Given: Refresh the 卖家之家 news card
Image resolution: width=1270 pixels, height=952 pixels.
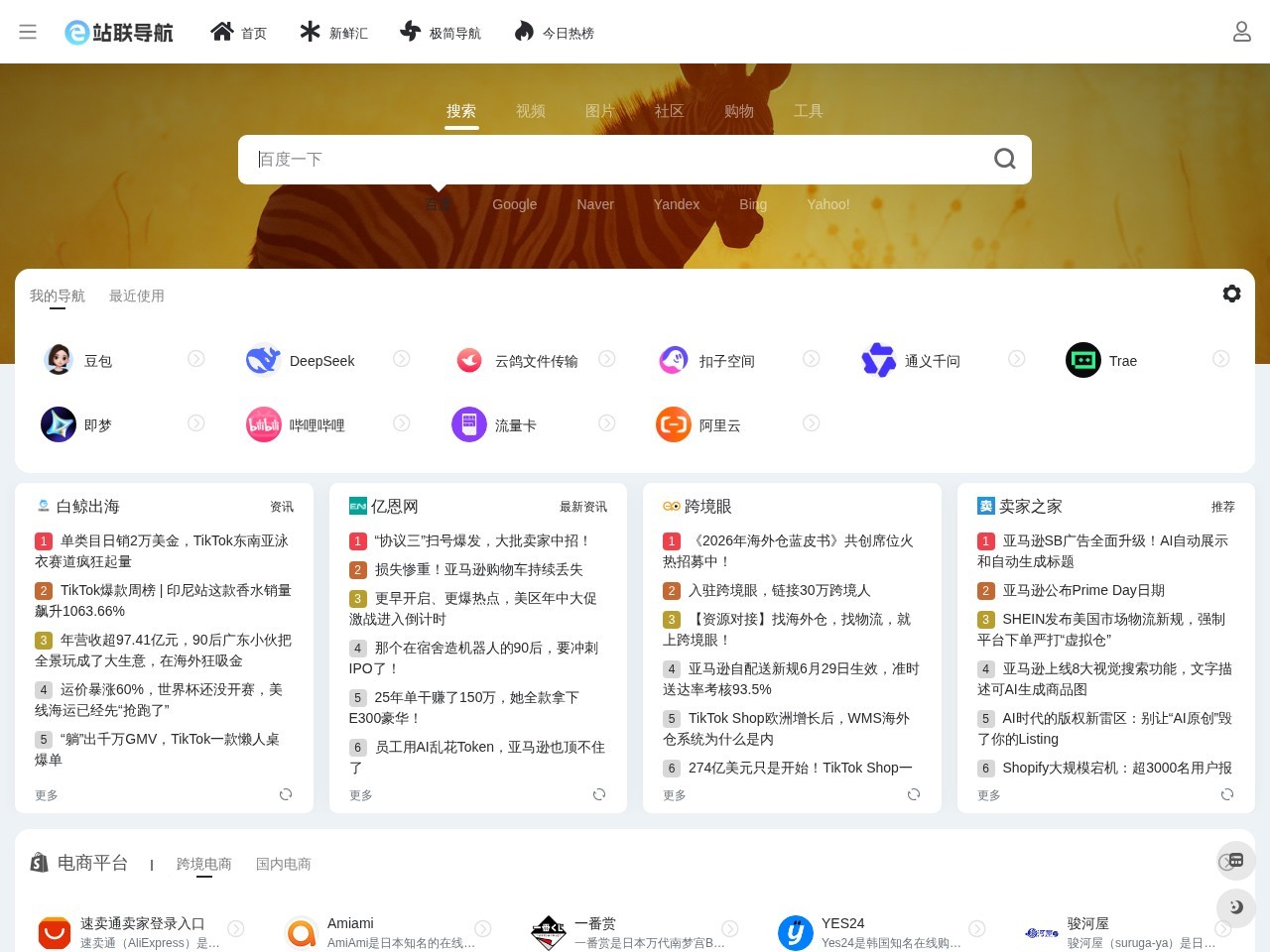Looking at the screenshot, I should click(x=1227, y=794).
